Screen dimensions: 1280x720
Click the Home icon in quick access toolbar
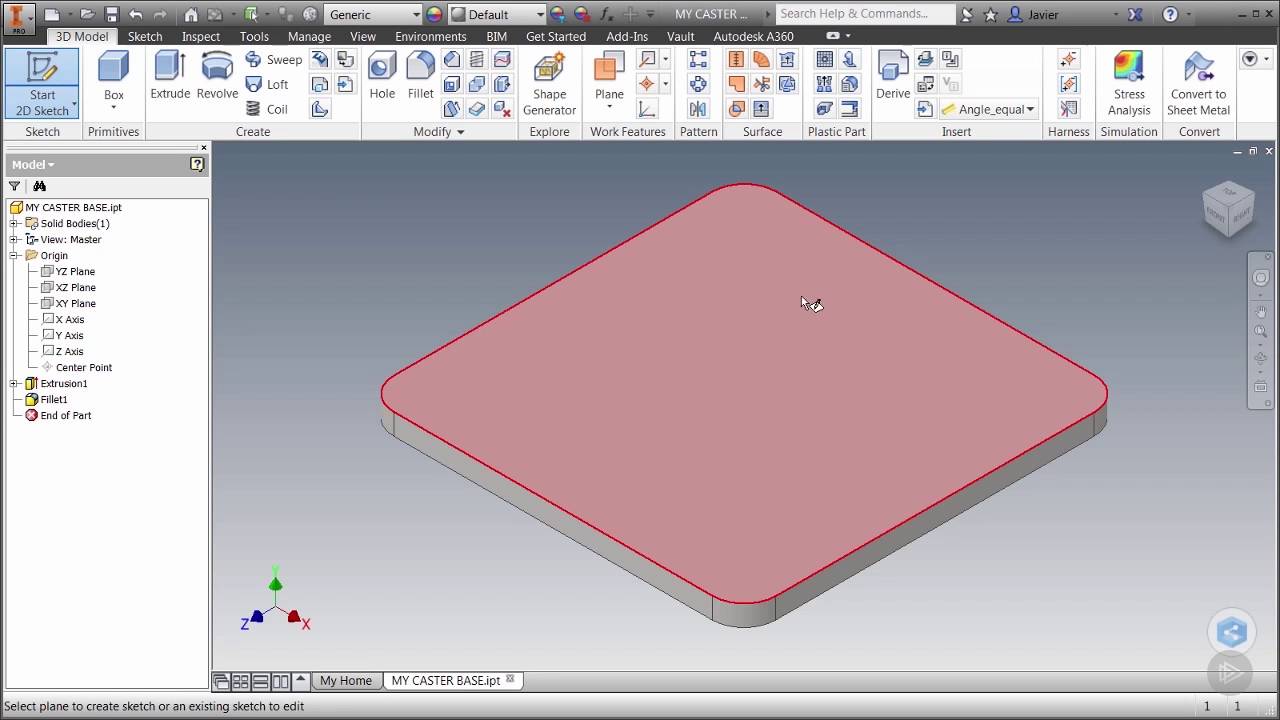coord(191,15)
